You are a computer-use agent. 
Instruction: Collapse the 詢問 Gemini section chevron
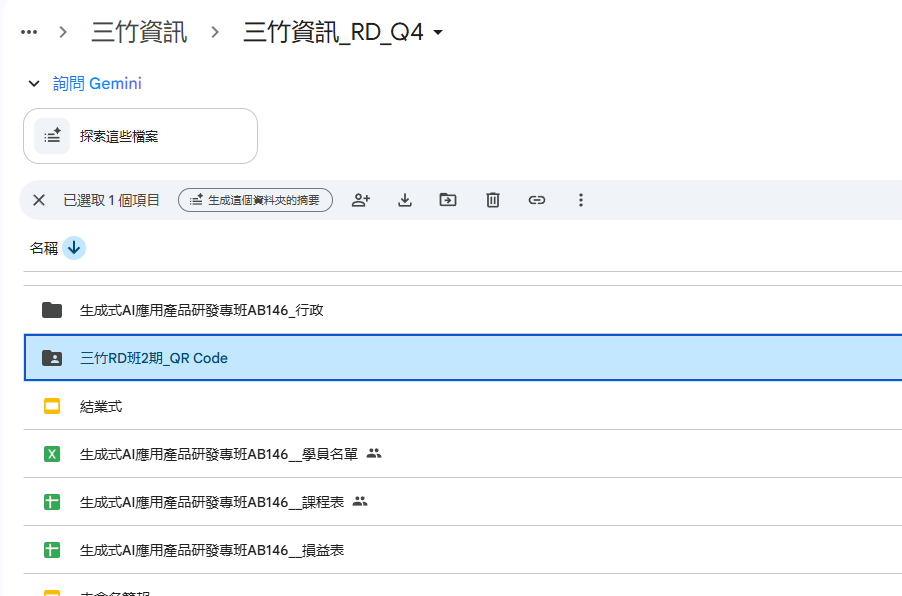tap(34, 84)
